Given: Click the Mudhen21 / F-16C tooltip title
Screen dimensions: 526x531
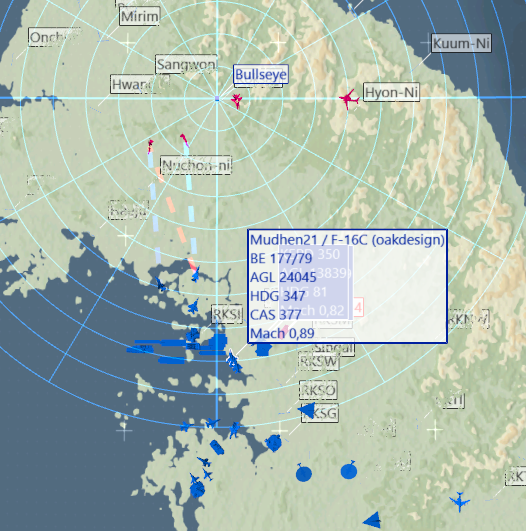Looking at the screenshot, I should tap(347, 240).
